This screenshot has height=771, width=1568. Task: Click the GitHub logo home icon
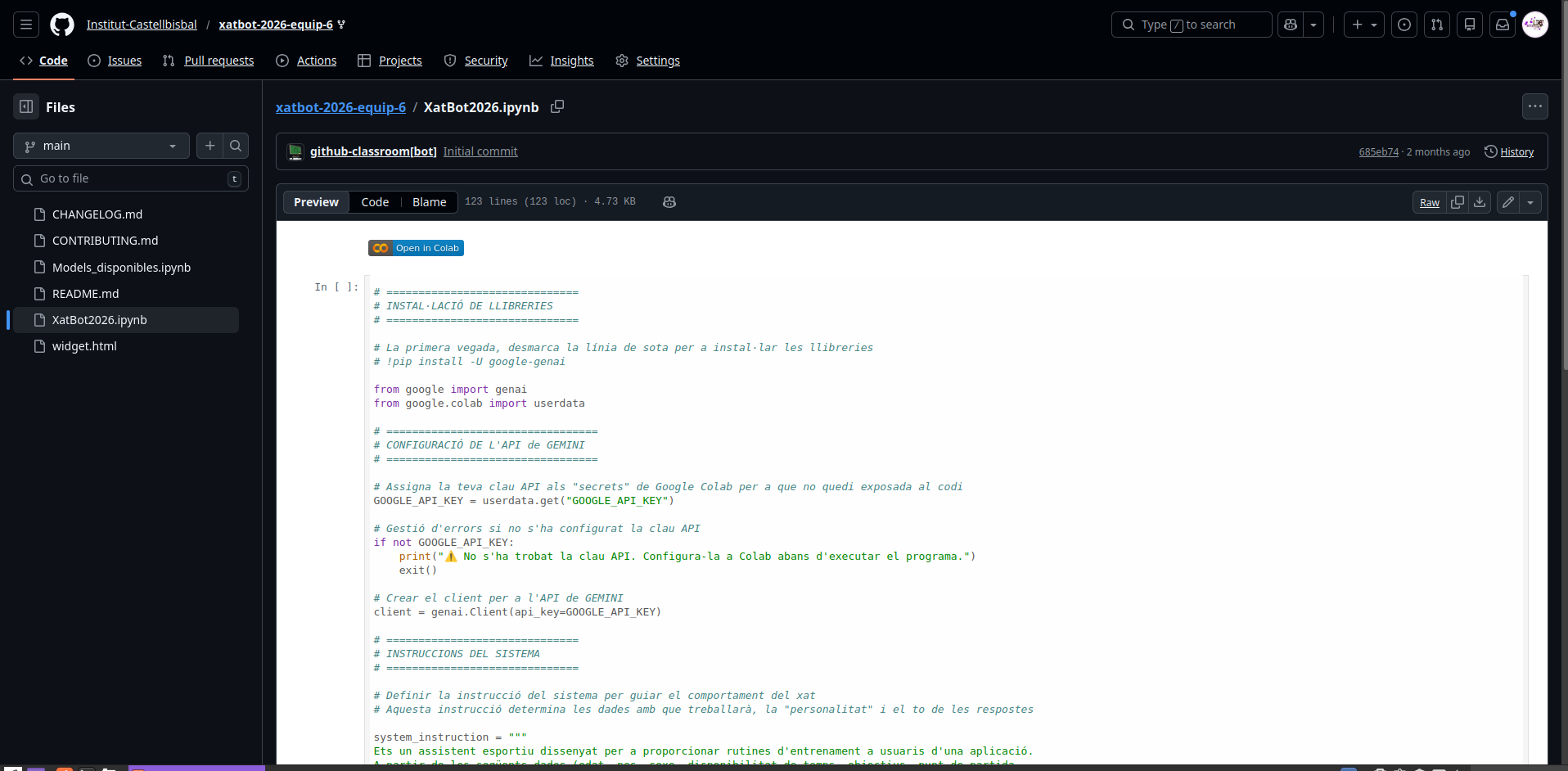point(62,25)
